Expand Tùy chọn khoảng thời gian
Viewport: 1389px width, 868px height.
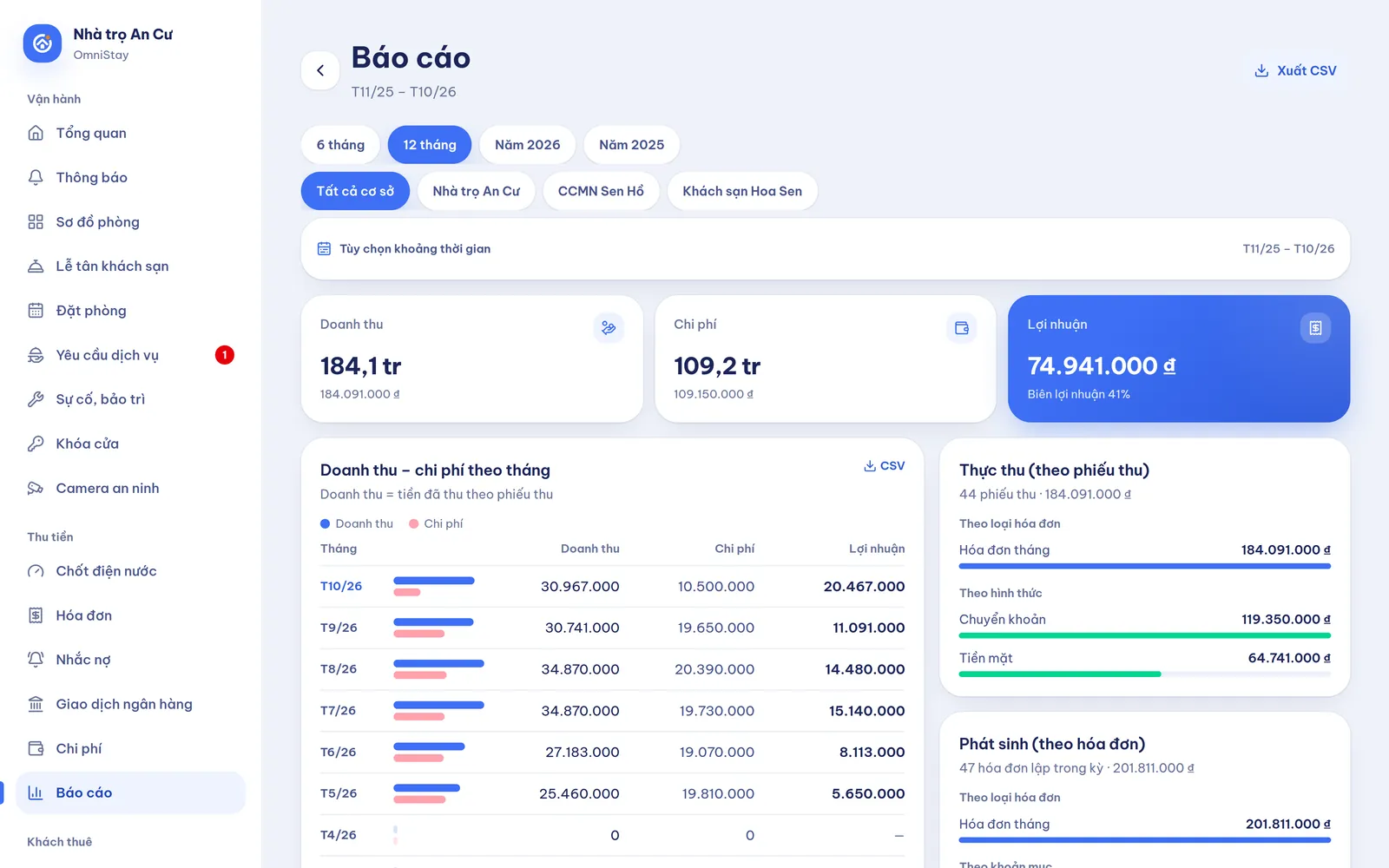click(x=826, y=249)
